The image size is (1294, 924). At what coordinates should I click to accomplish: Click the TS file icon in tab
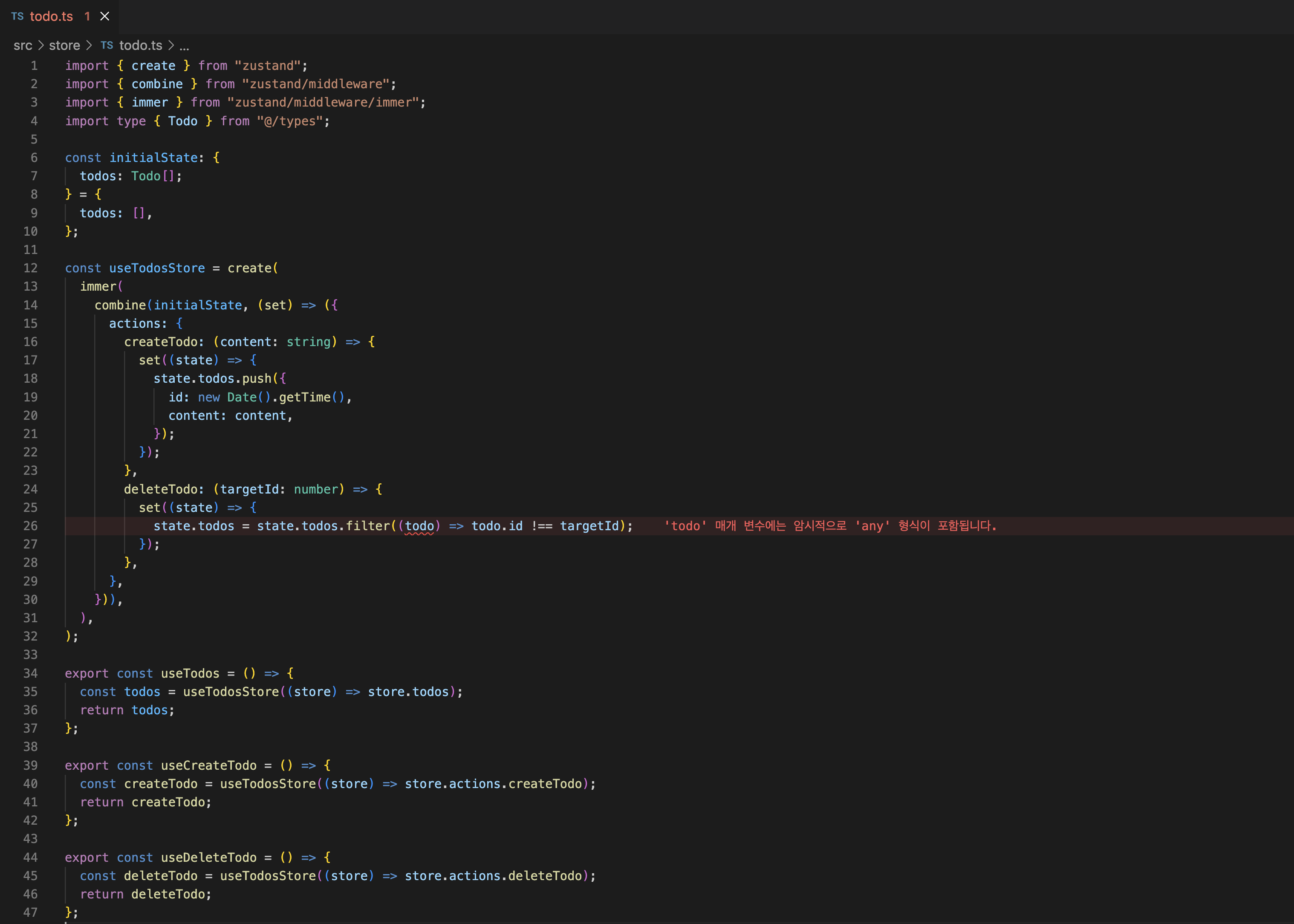[x=17, y=17]
